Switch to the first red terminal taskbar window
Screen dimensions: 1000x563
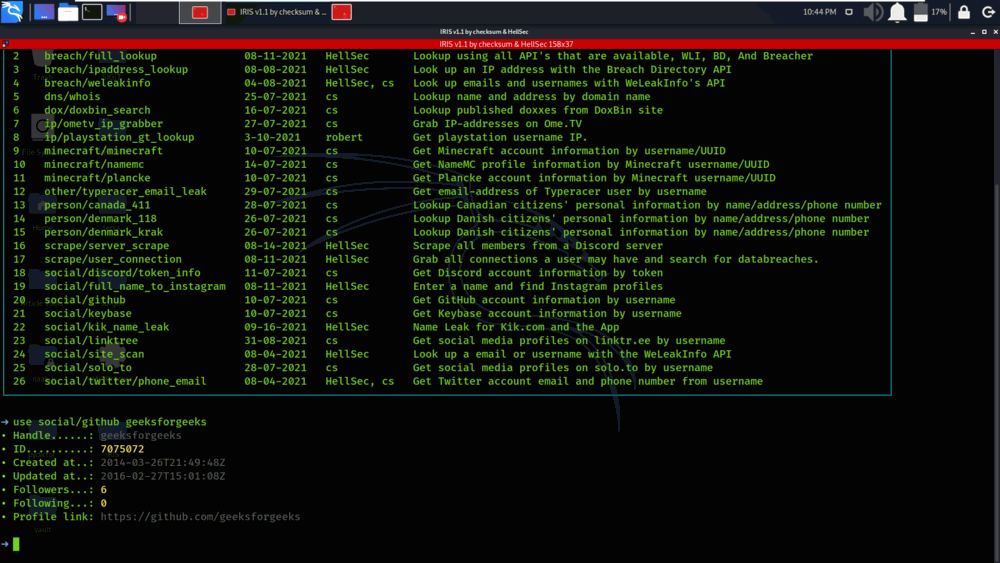tap(200, 12)
